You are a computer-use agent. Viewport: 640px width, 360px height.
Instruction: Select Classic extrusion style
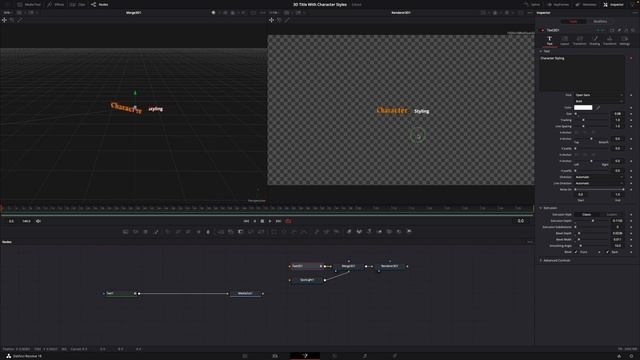coord(587,214)
